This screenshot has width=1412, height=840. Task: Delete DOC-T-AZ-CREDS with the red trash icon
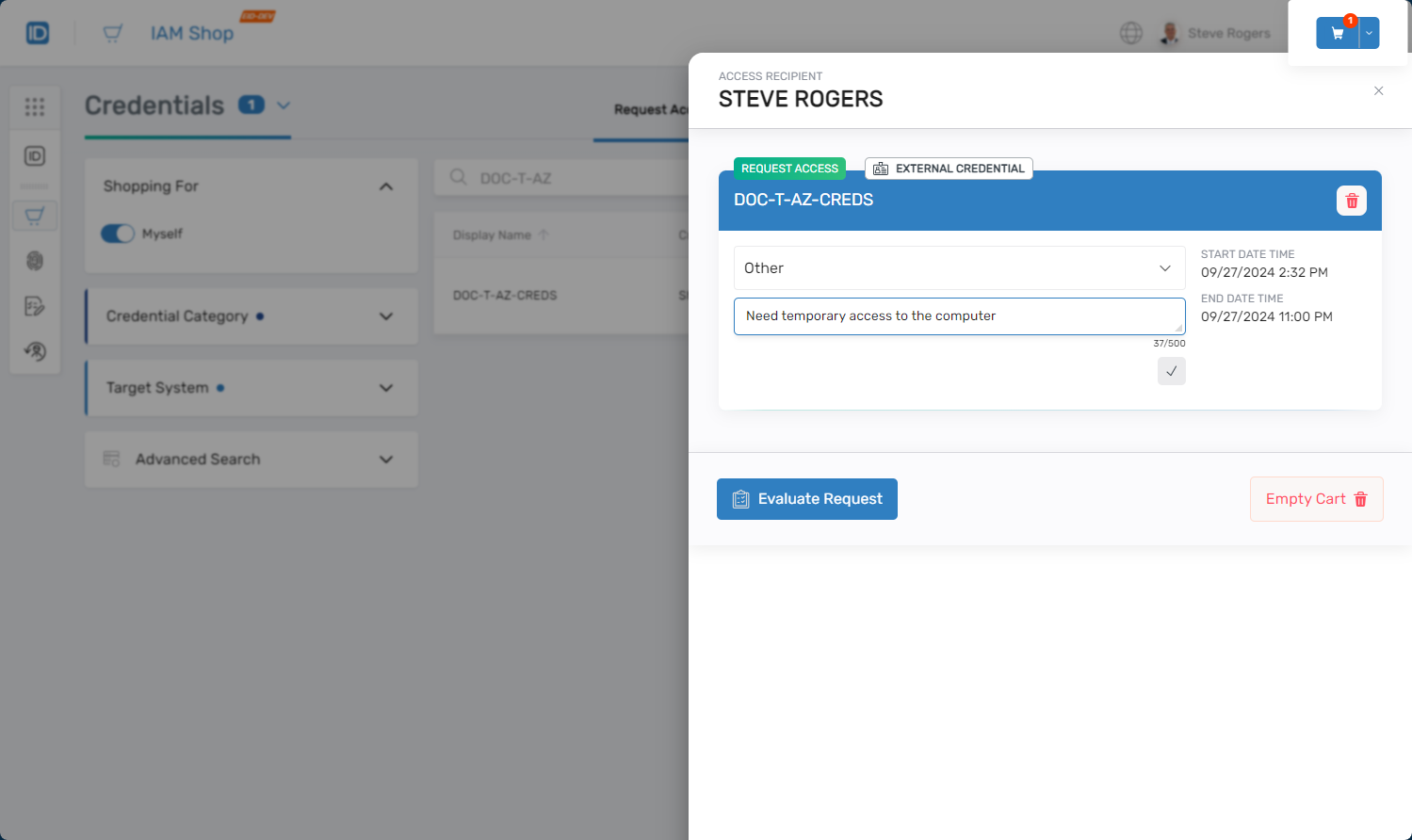[x=1351, y=201]
